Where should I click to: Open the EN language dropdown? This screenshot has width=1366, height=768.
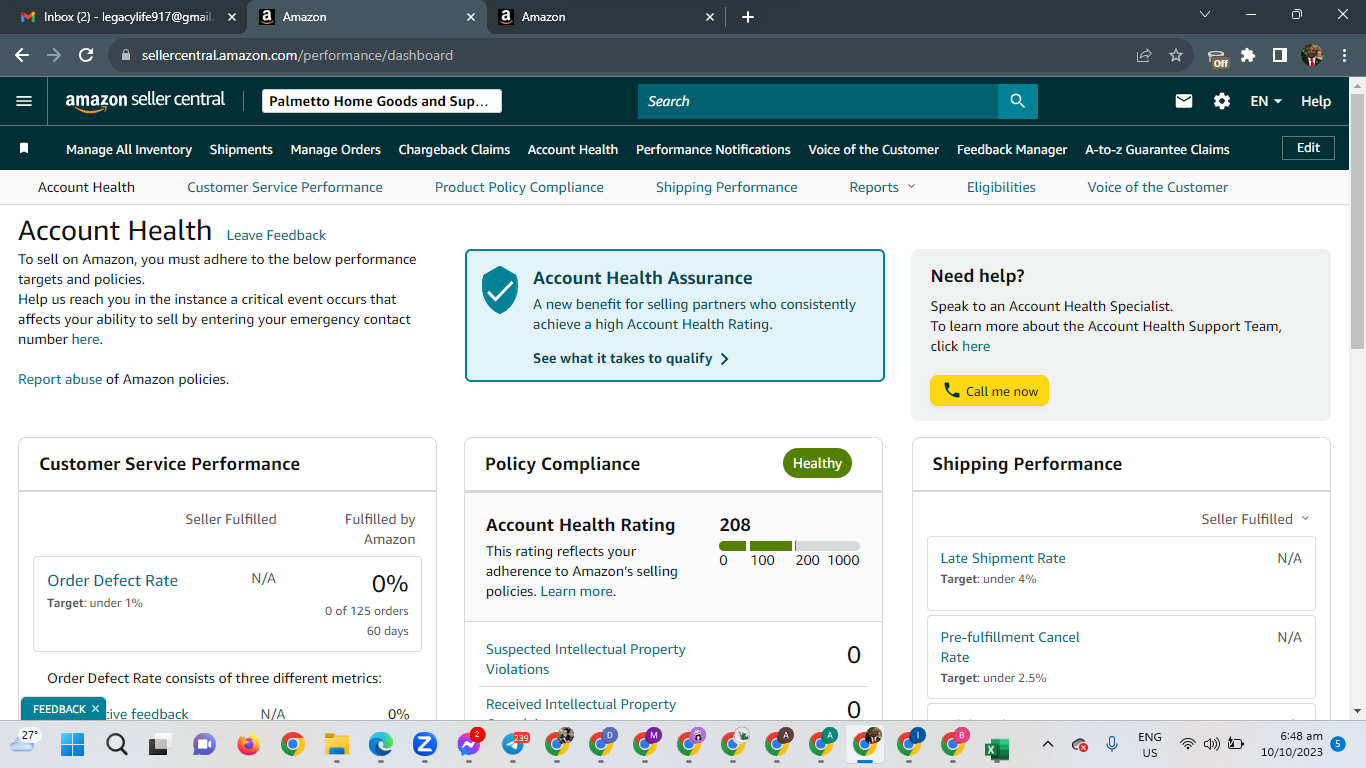point(1266,101)
